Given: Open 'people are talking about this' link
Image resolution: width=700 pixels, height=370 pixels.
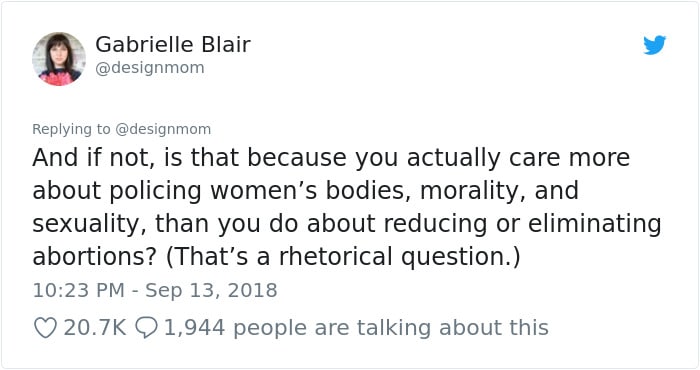Looking at the screenshot, I should coord(391,328).
